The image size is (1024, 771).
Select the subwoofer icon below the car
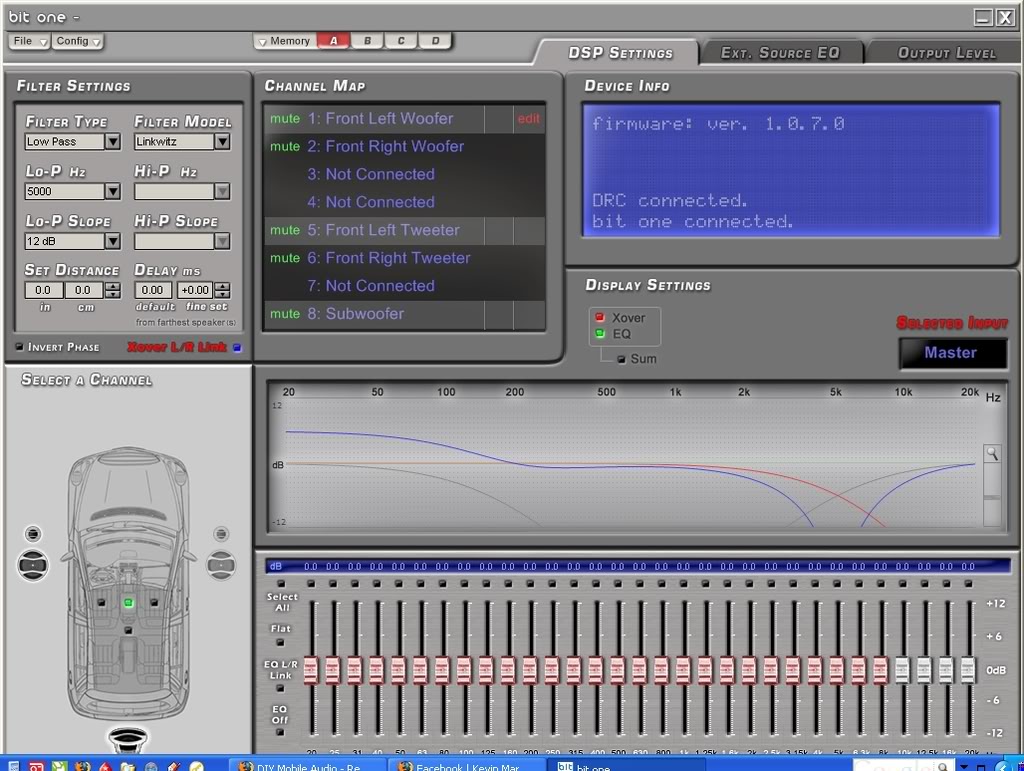coord(128,740)
